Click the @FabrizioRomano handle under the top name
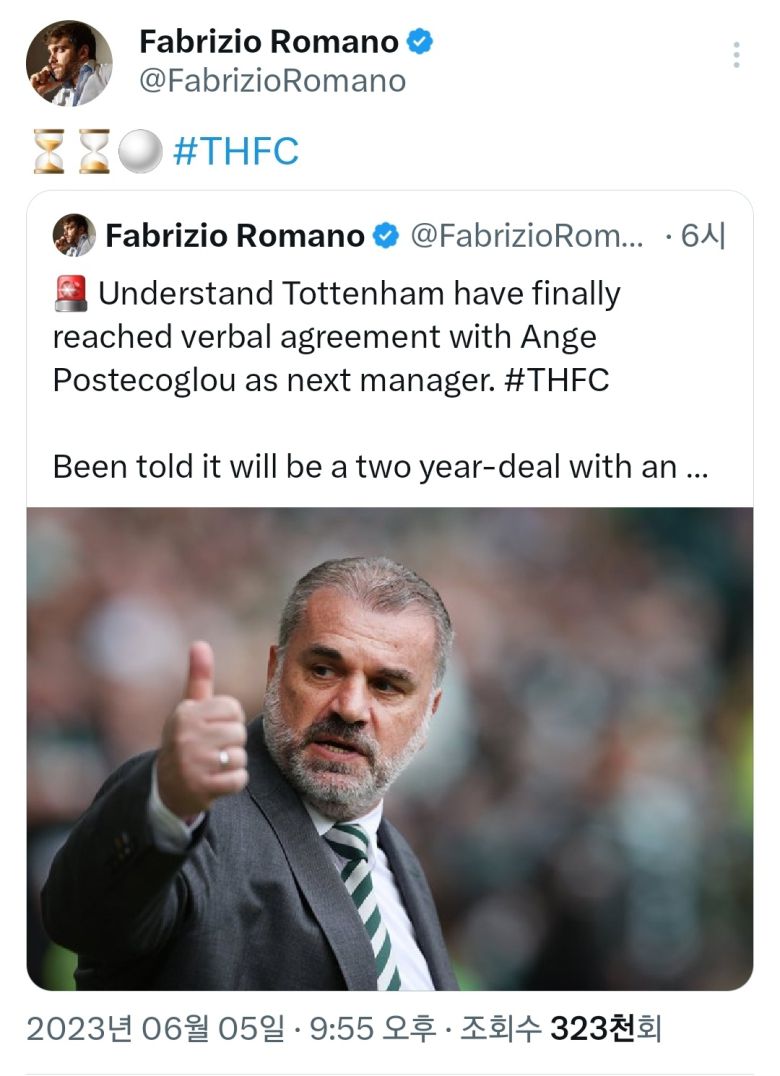 point(272,80)
